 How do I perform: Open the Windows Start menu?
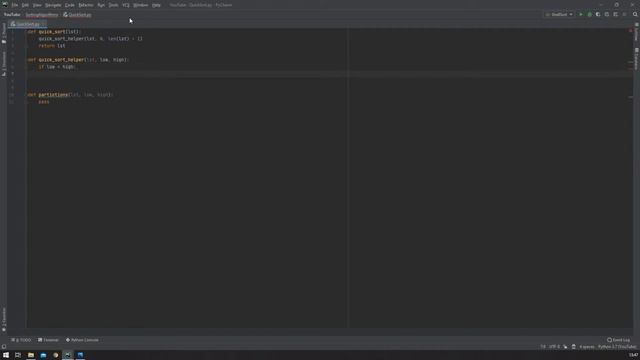coord(6,355)
